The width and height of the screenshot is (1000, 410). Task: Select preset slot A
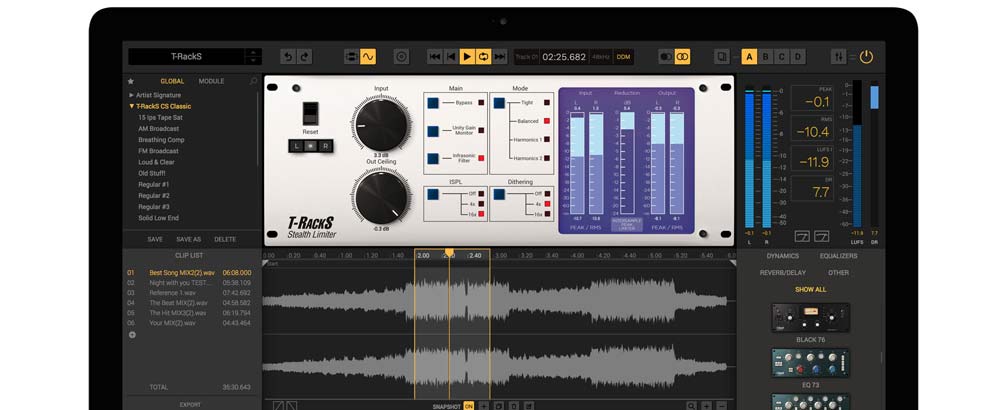tap(749, 57)
